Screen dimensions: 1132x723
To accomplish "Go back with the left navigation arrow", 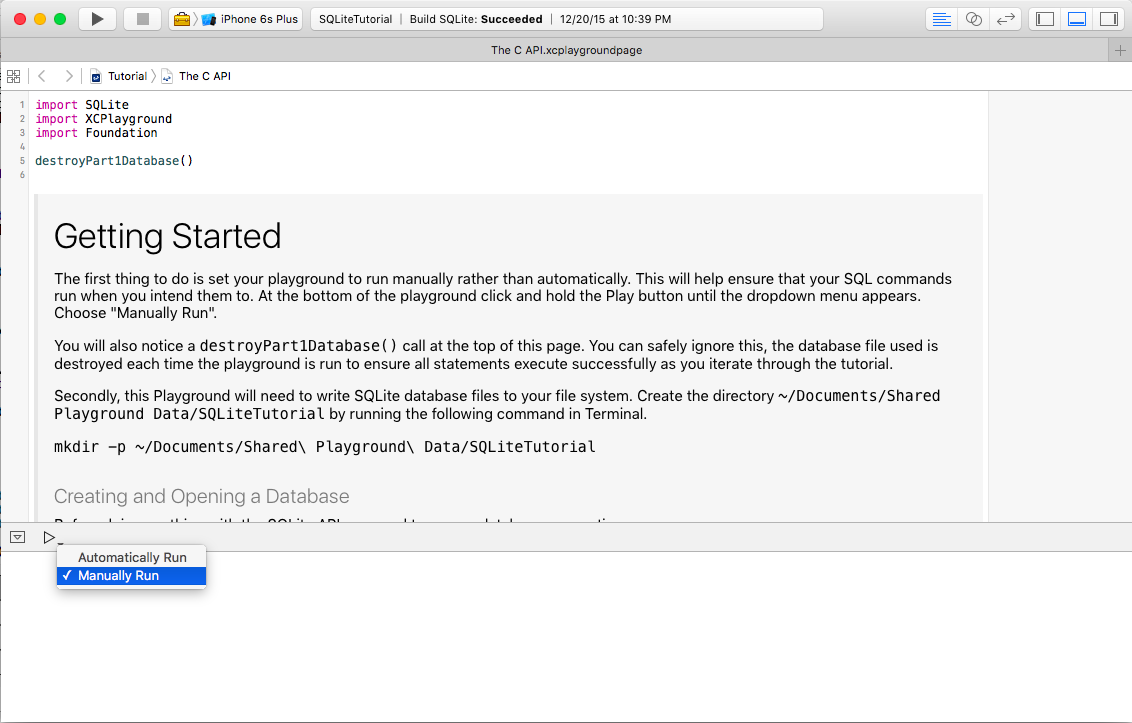I will [42, 76].
